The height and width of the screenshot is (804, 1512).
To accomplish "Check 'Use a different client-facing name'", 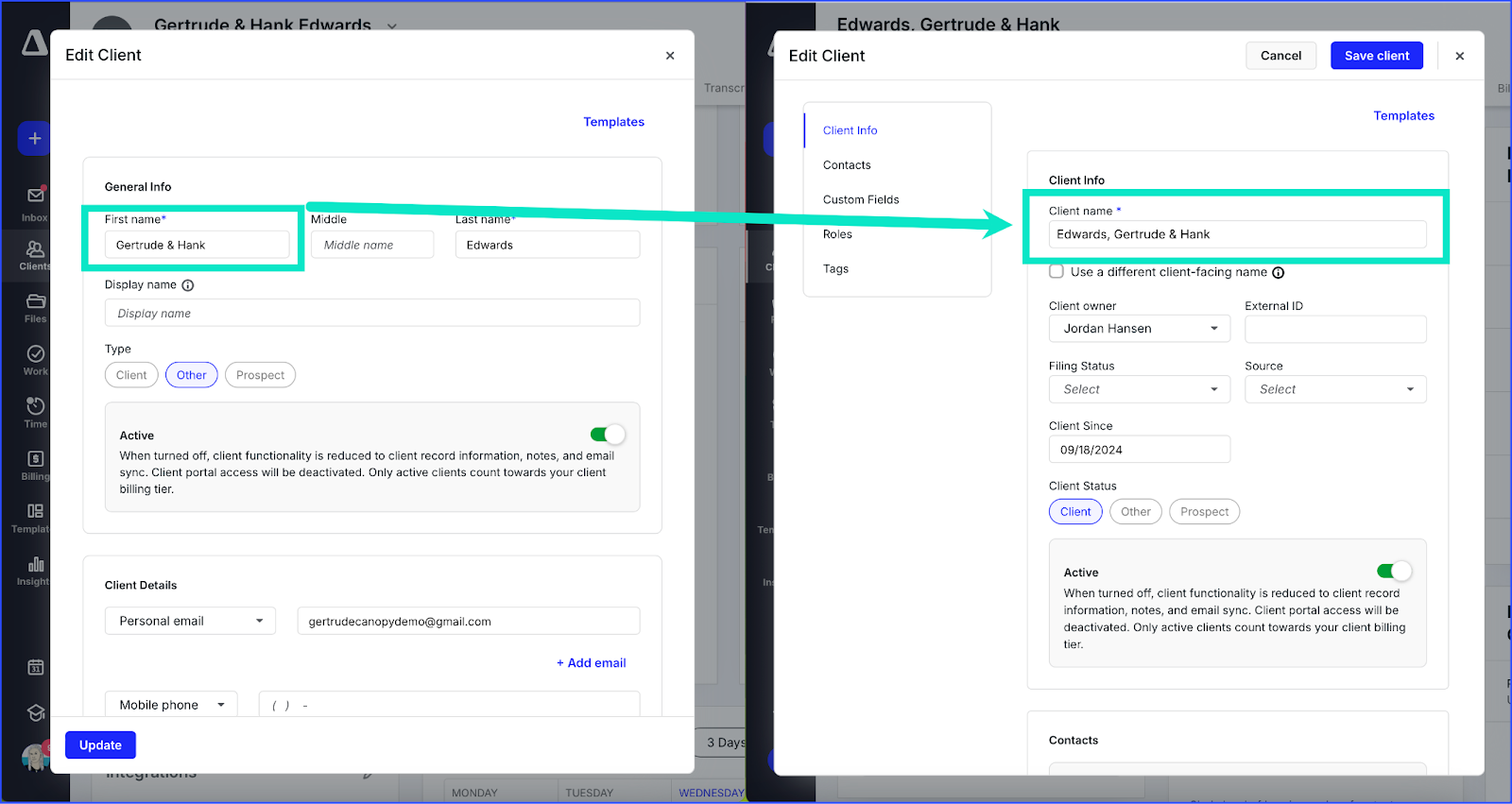I will tap(1057, 272).
